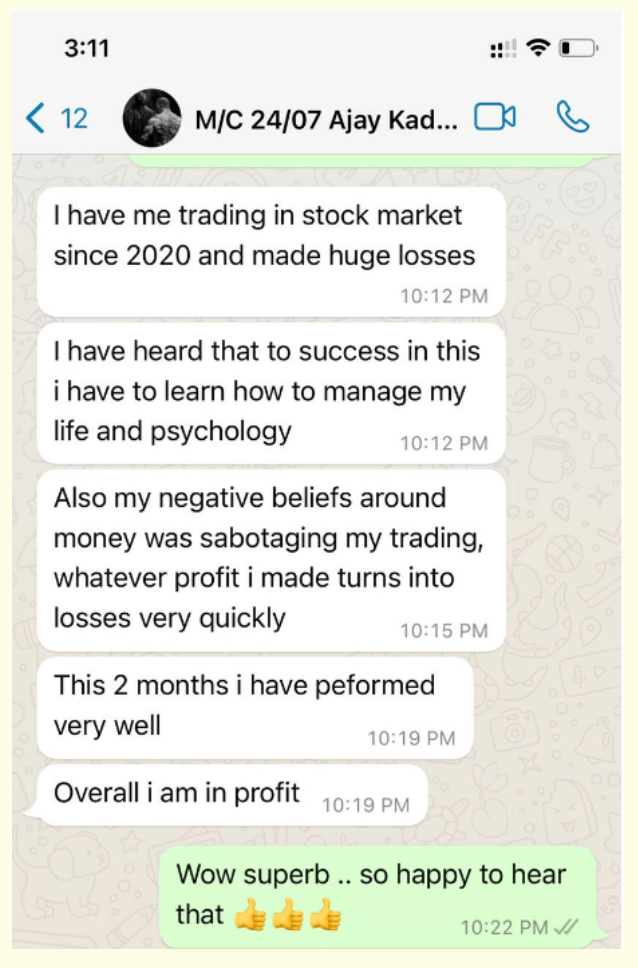Viewport: 638px width, 968px height.
Task: Start a video call
Action: [494, 118]
